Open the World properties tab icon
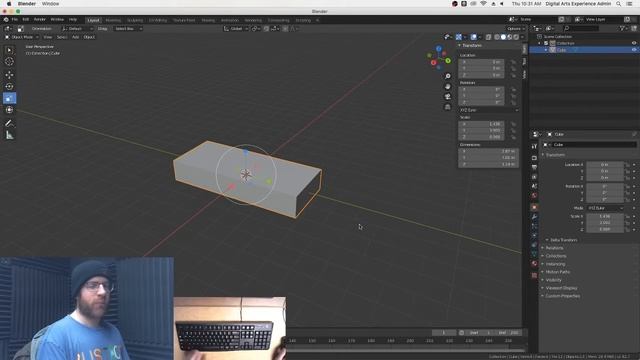This screenshot has height=360, width=640. [534, 196]
